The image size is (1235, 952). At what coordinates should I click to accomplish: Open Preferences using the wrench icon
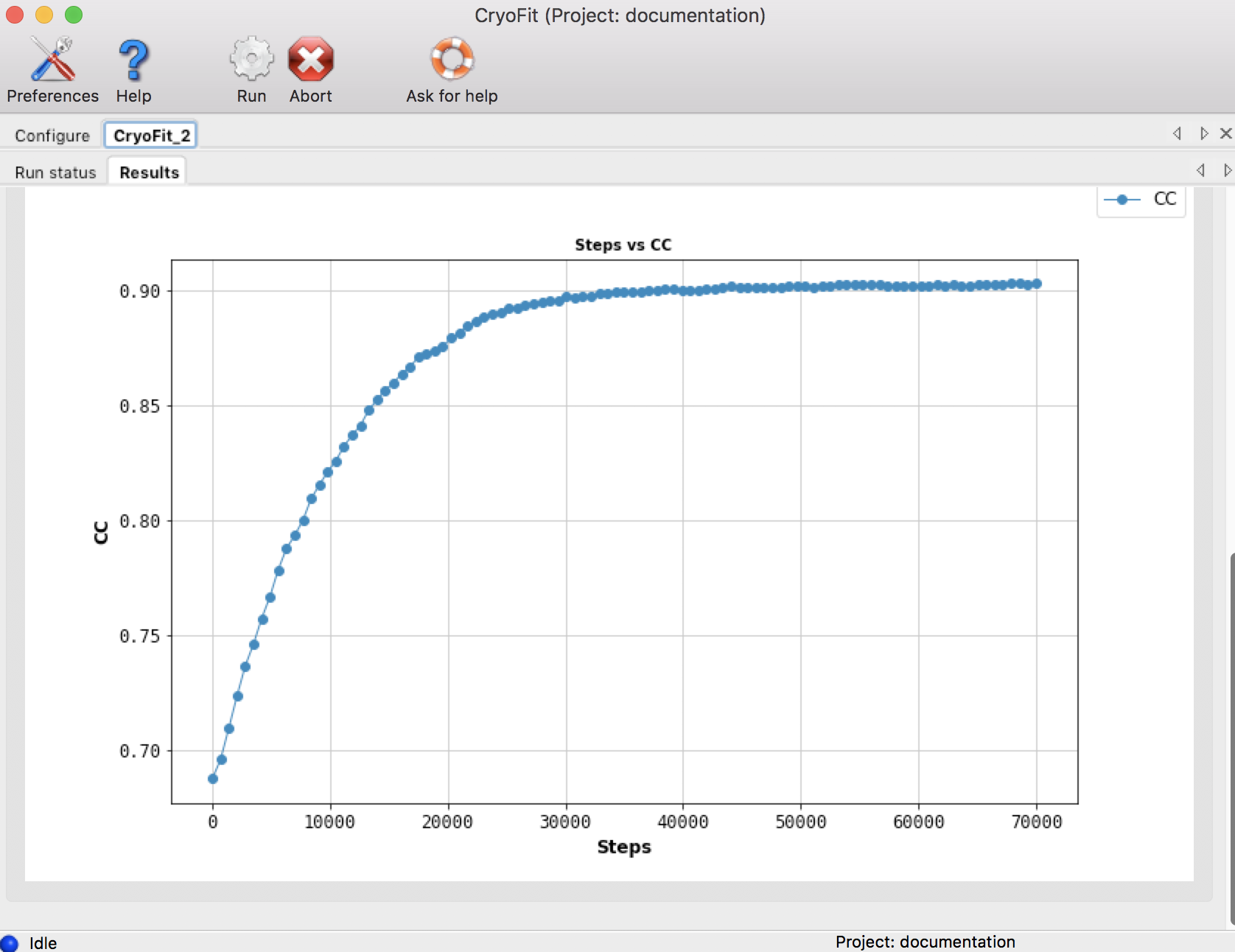pos(52,60)
